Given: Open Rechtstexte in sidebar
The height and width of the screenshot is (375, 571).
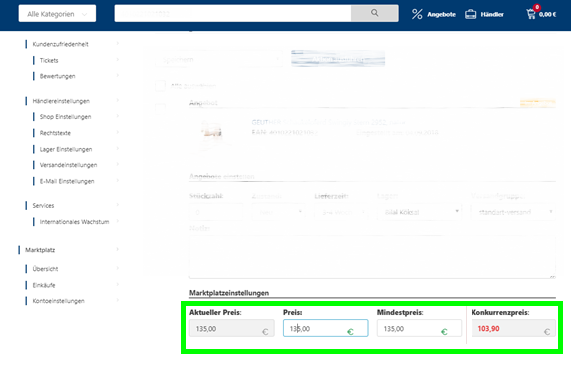Looking at the screenshot, I should 55,133.
